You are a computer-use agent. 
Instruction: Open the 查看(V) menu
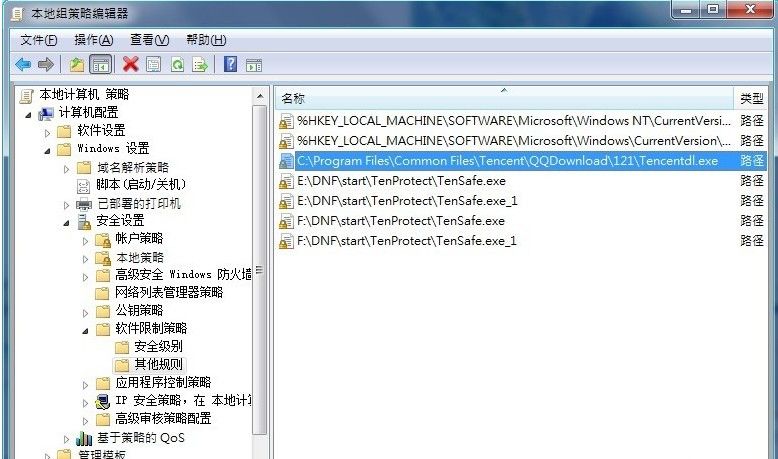tap(149, 40)
